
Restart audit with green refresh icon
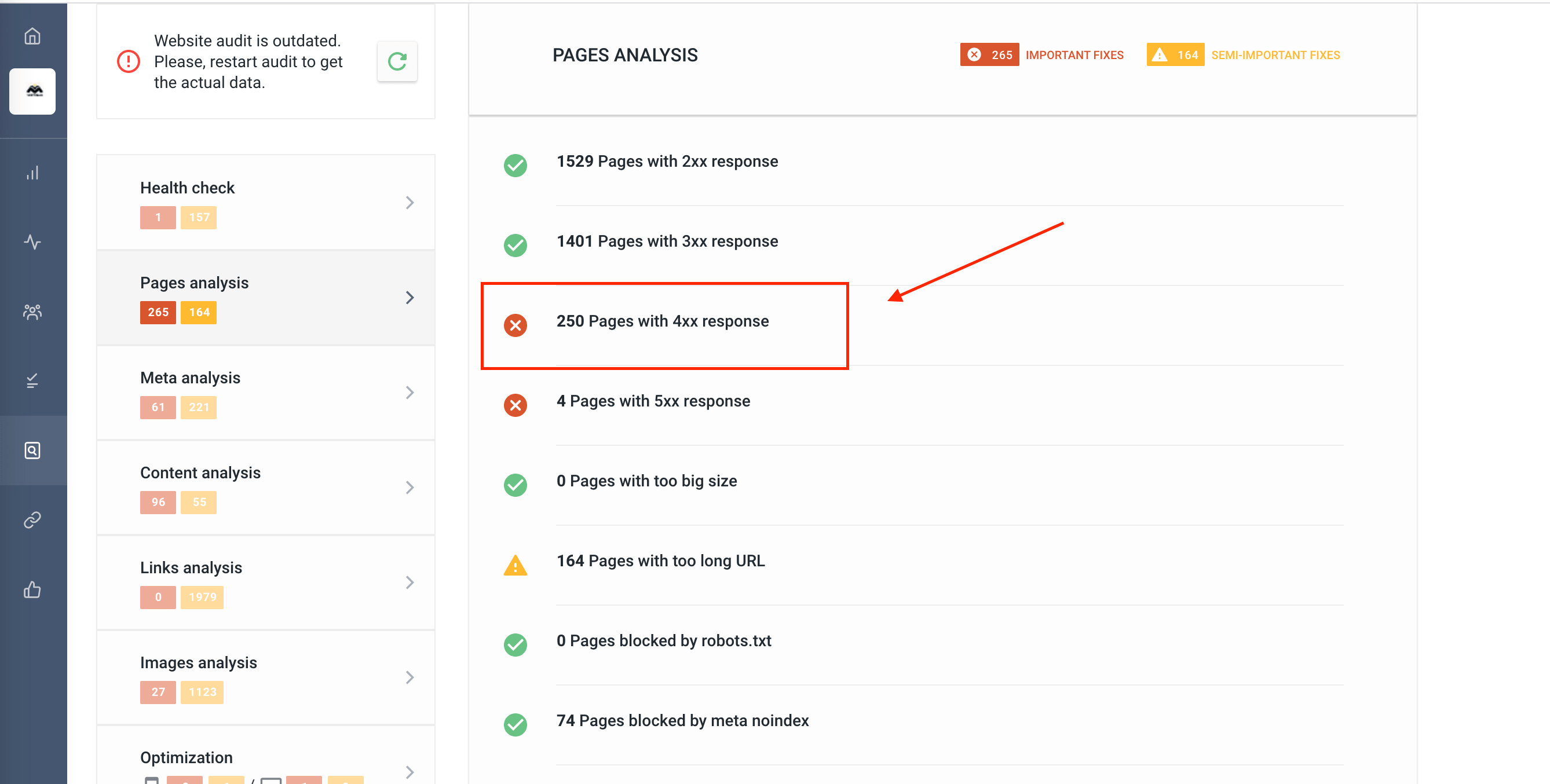[x=397, y=61]
